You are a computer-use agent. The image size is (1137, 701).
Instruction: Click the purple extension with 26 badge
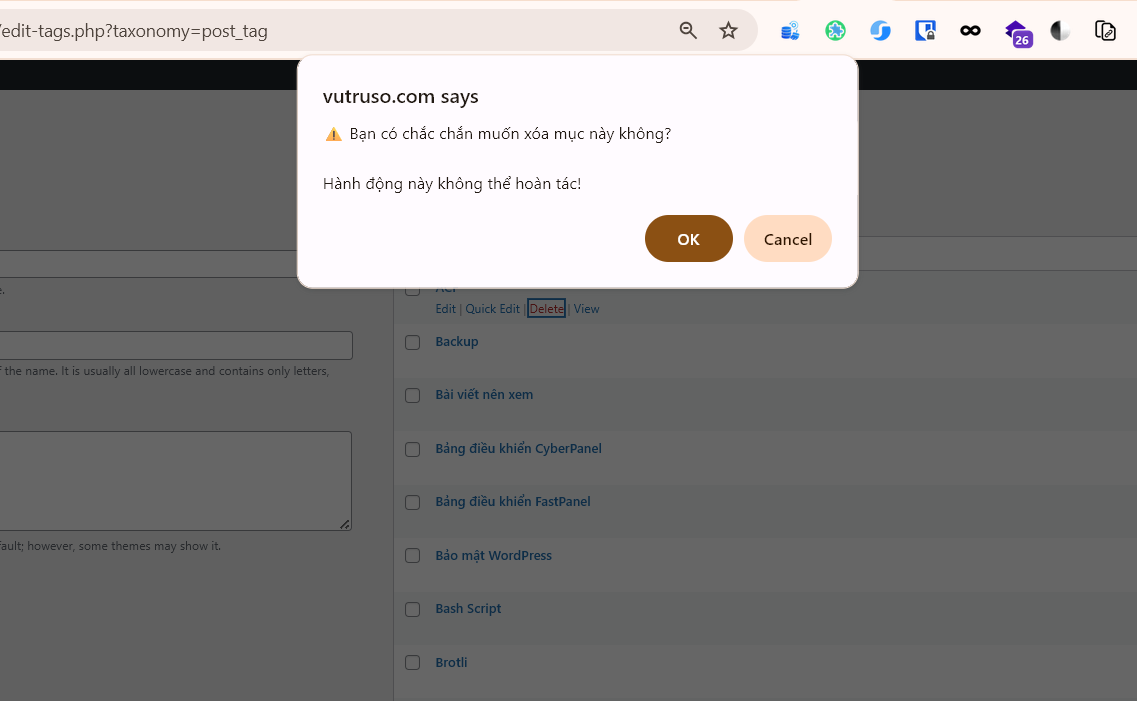click(1016, 32)
